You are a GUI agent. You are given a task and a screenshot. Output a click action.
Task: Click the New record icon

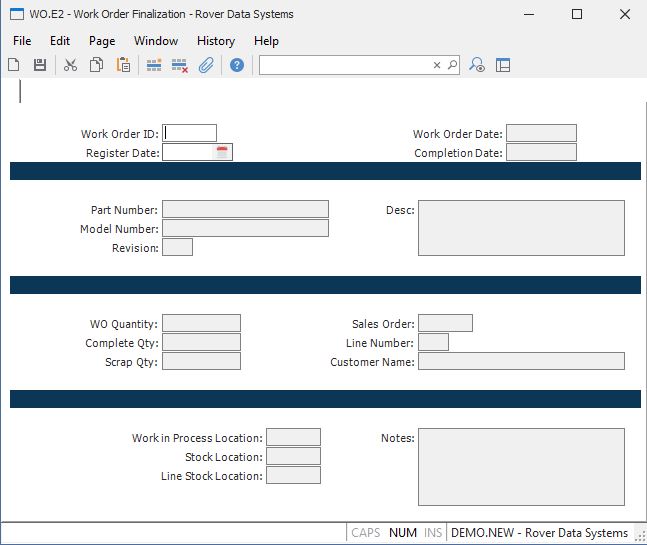pyautogui.click(x=14, y=65)
